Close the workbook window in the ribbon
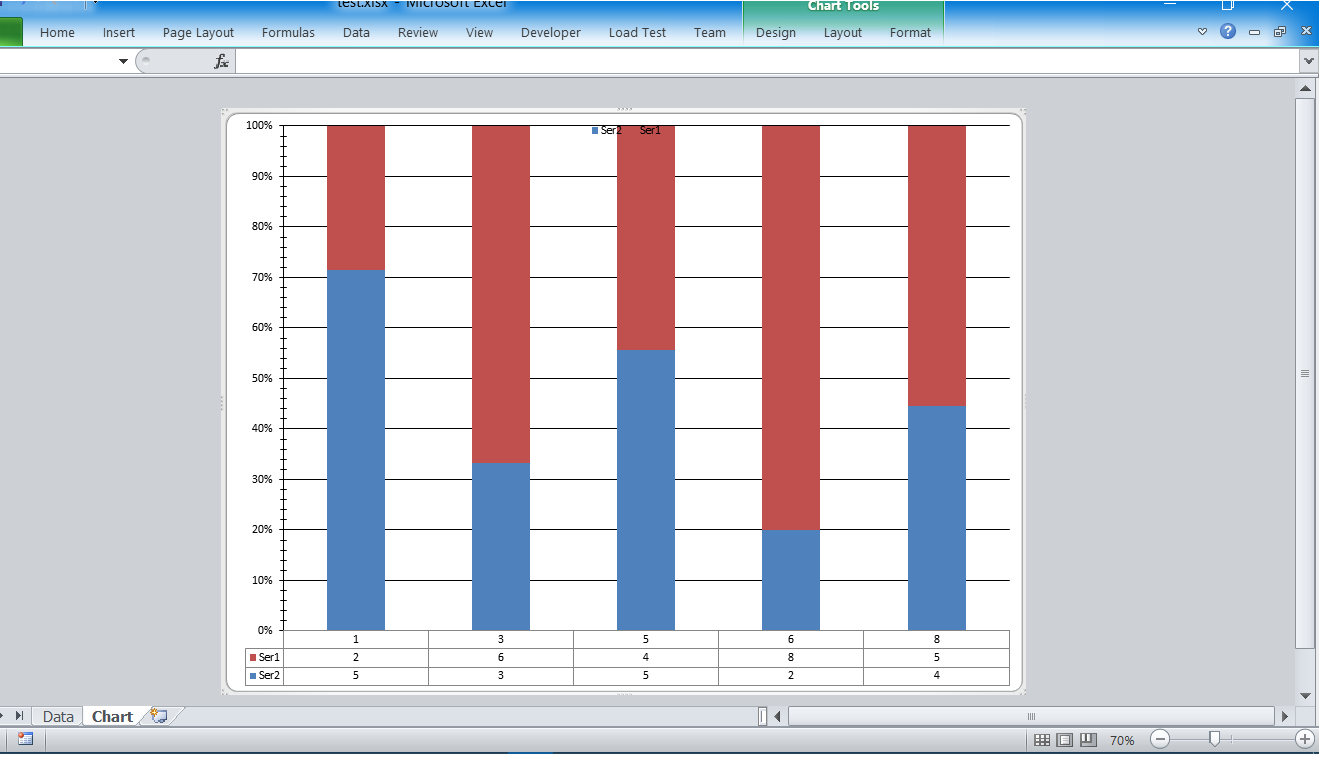The width and height of the screenshot is (1321, 757). [x=1306, y=32]
